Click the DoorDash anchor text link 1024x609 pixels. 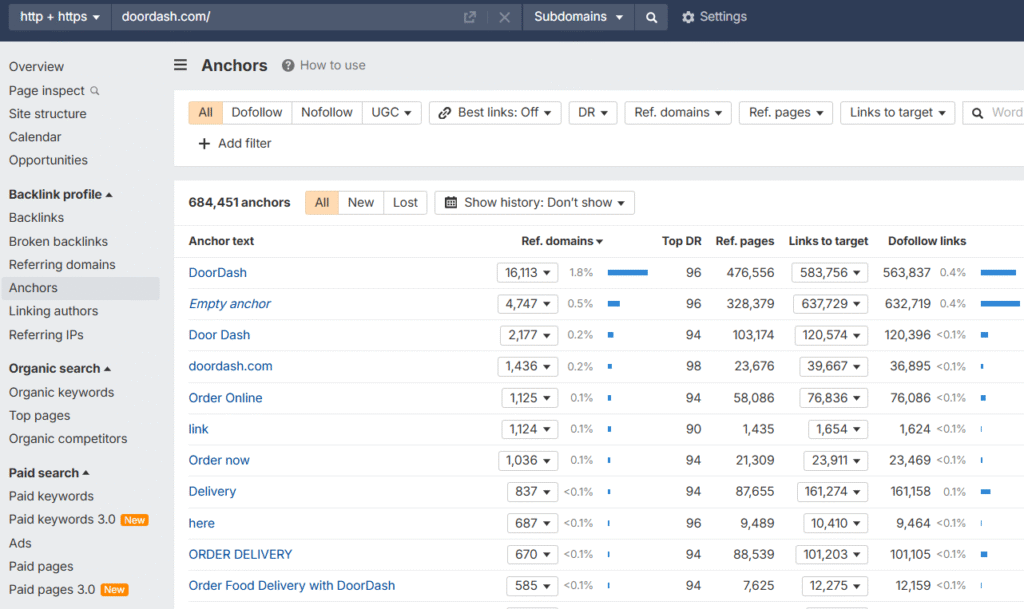coord(217,272)
